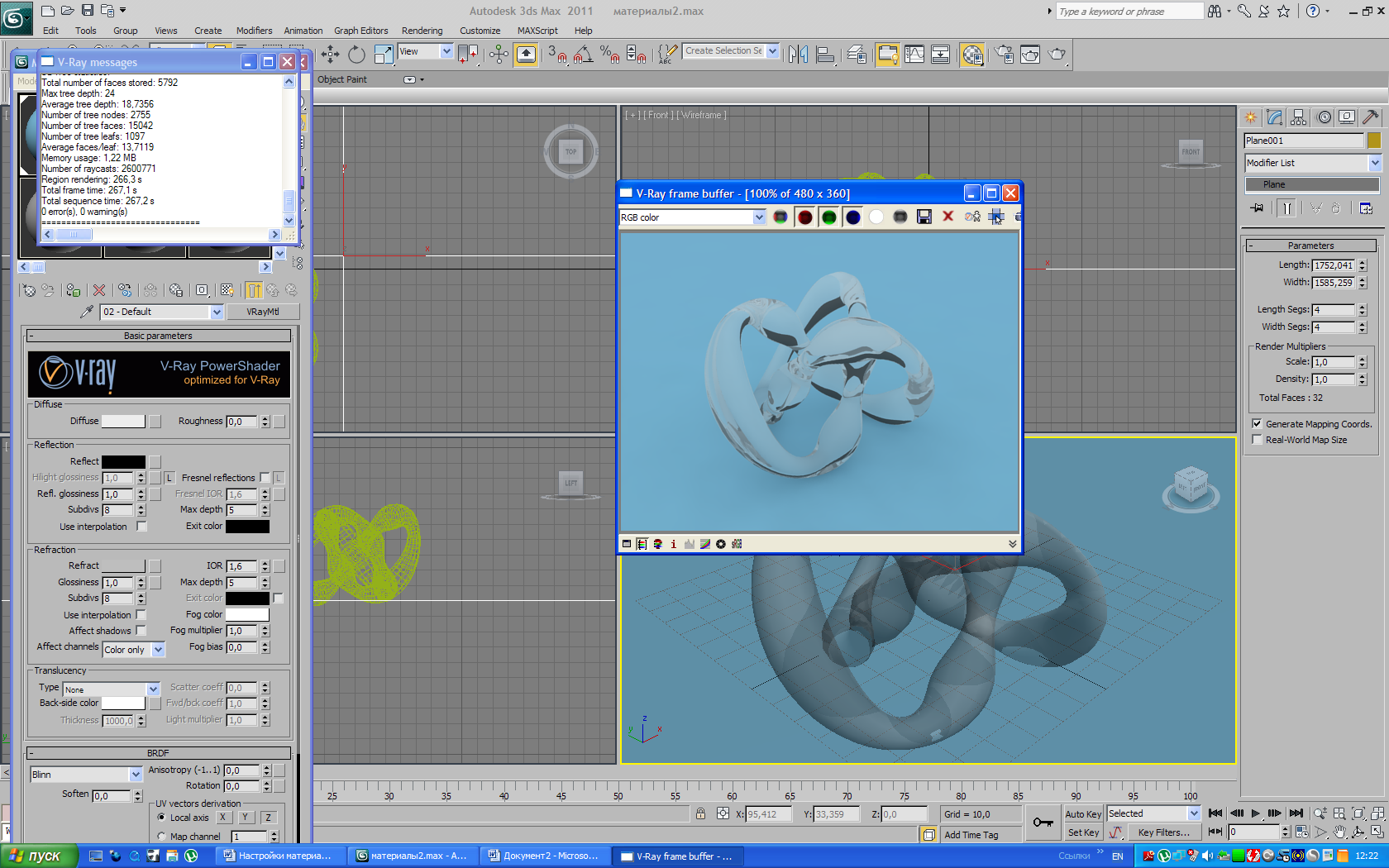This screenshot has width=1389, height=868.
Task: Click the Diffuse color swatch
Action: pos(123,421)
